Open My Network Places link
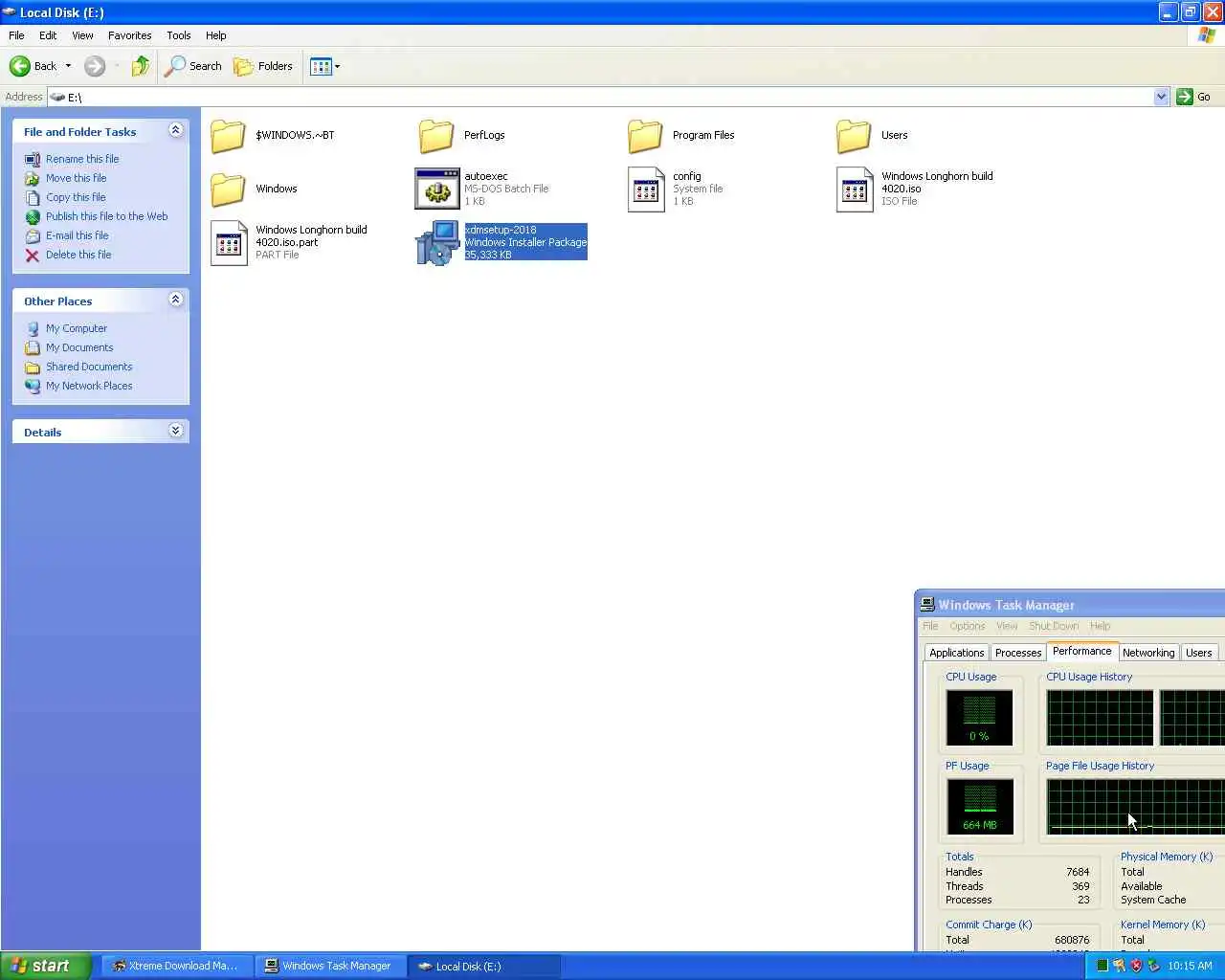The image size is (1225, 980). (89, 386)
